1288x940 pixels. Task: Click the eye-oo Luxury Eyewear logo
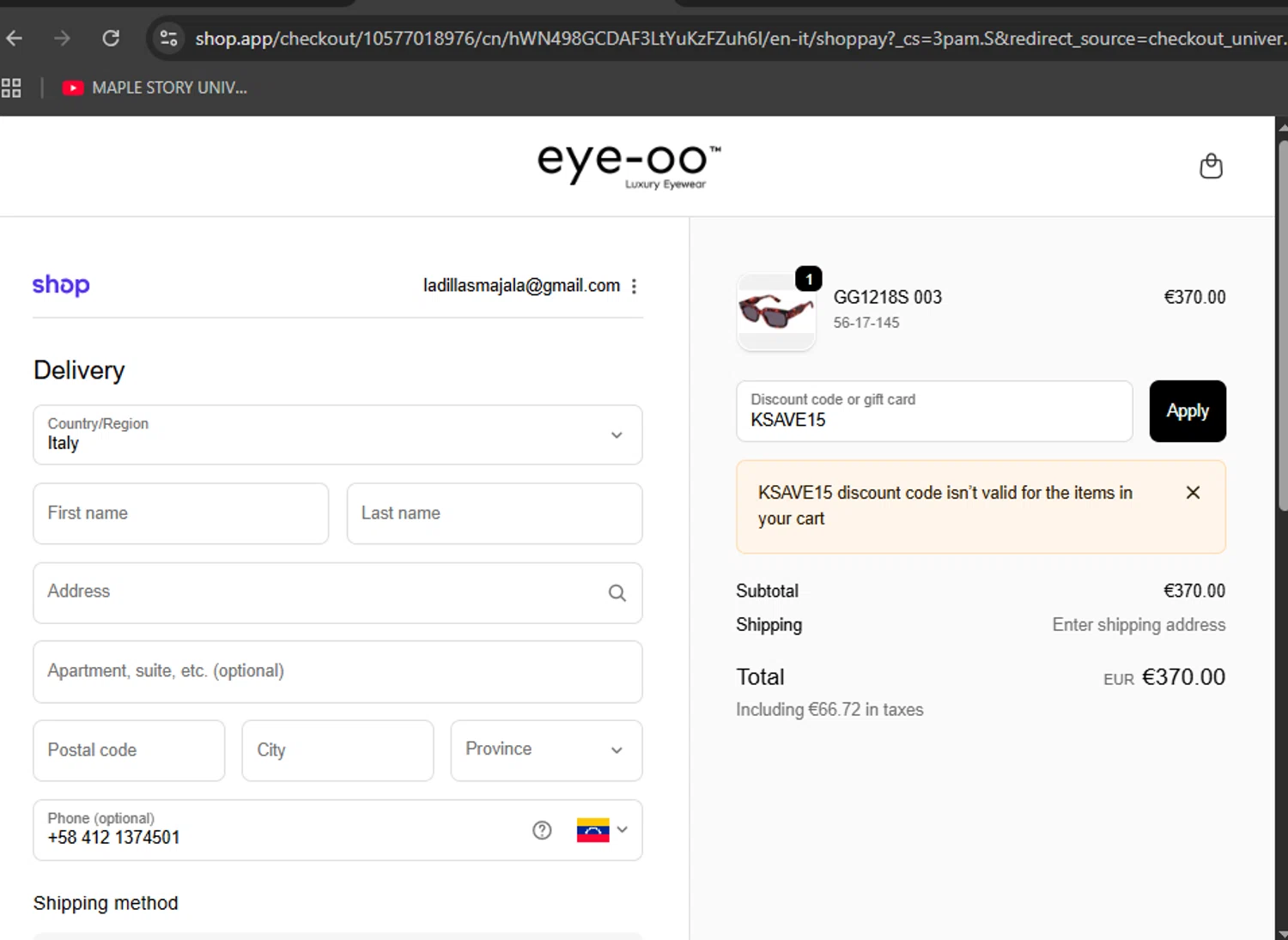[629, 166]
